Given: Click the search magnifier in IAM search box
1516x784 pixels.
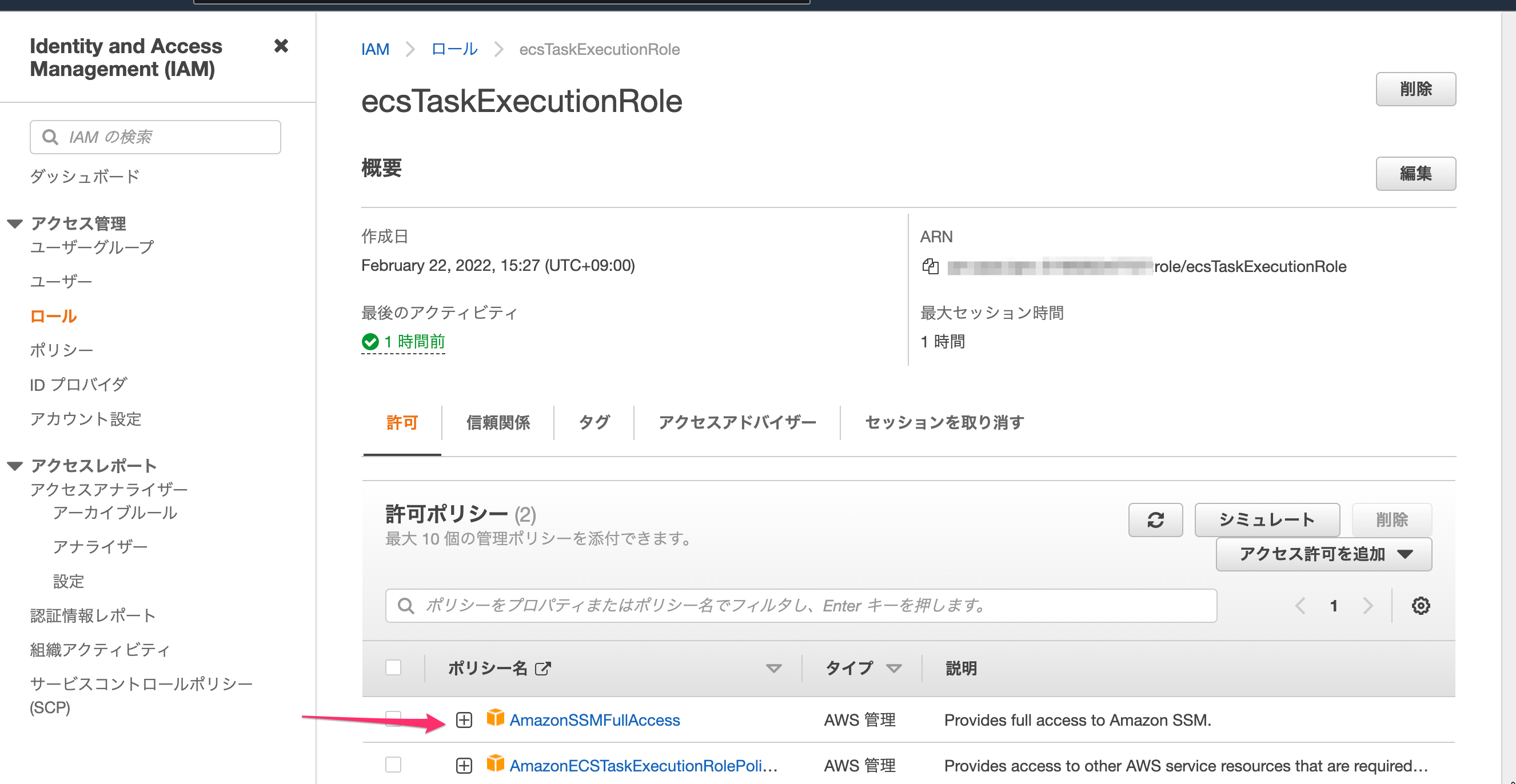Looking at the screenshot, I should pos(50,137).
